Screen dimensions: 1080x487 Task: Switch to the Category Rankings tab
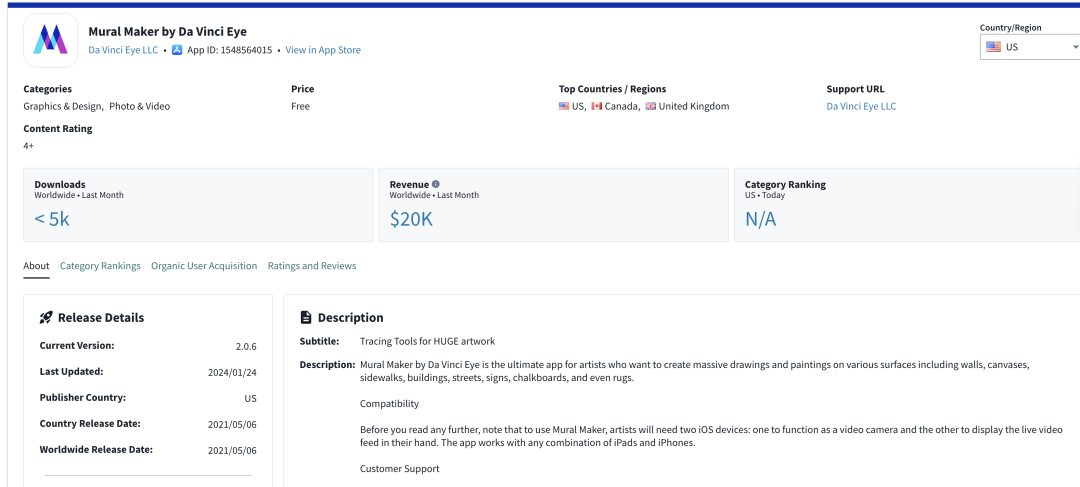(x=100, y=266)
